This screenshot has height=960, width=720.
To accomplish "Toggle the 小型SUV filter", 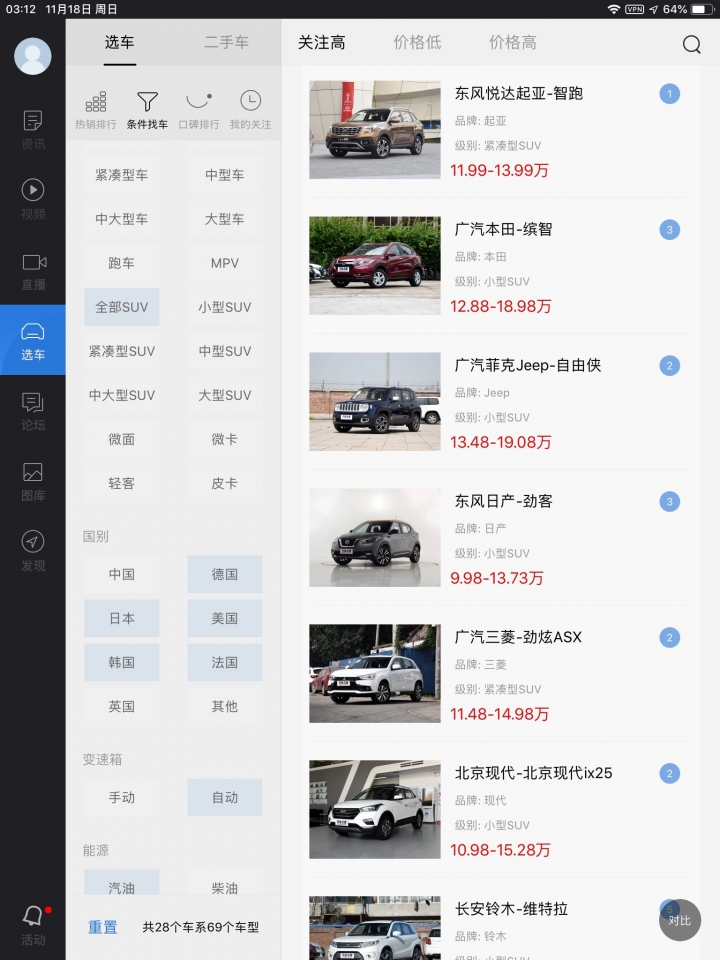I will coord(225,307).
